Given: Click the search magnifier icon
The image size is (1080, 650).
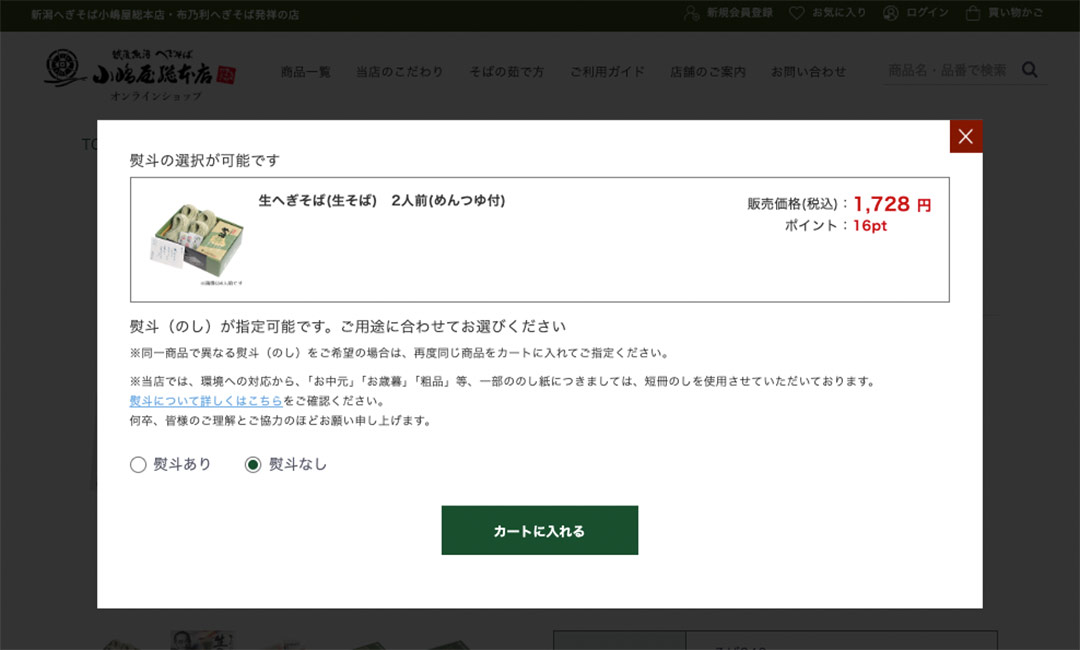Looking at the screenshot, I should (1030, 70).
